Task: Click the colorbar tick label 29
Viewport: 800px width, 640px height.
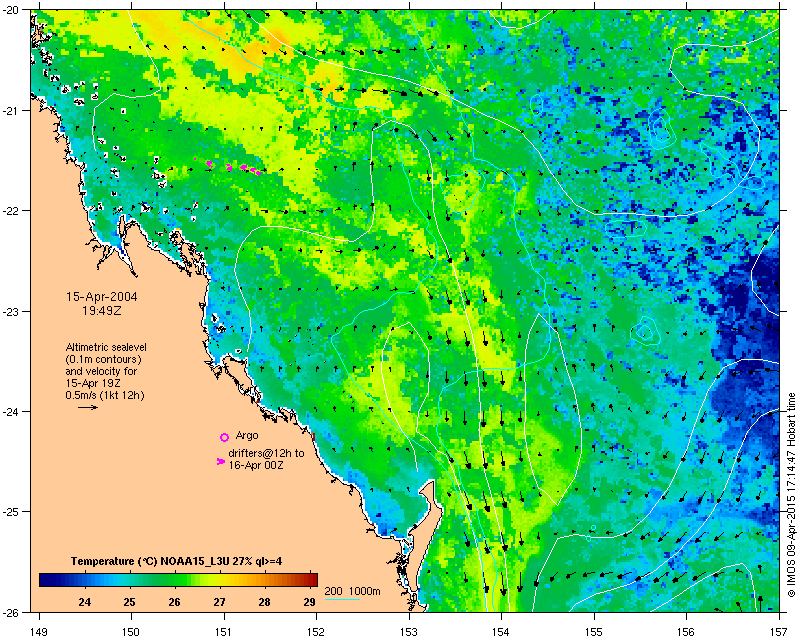Action: coord(309,602)
